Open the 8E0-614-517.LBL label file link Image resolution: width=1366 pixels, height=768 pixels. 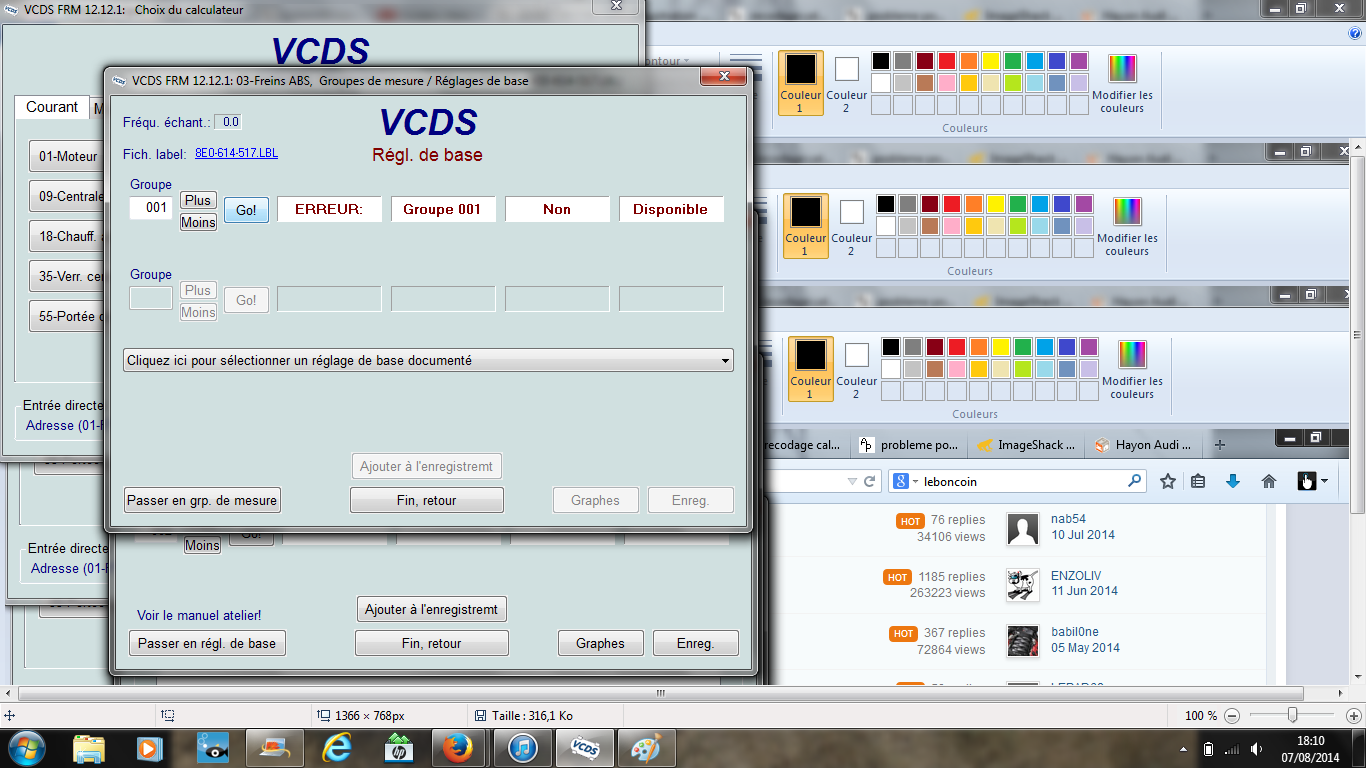pos(236,153)
